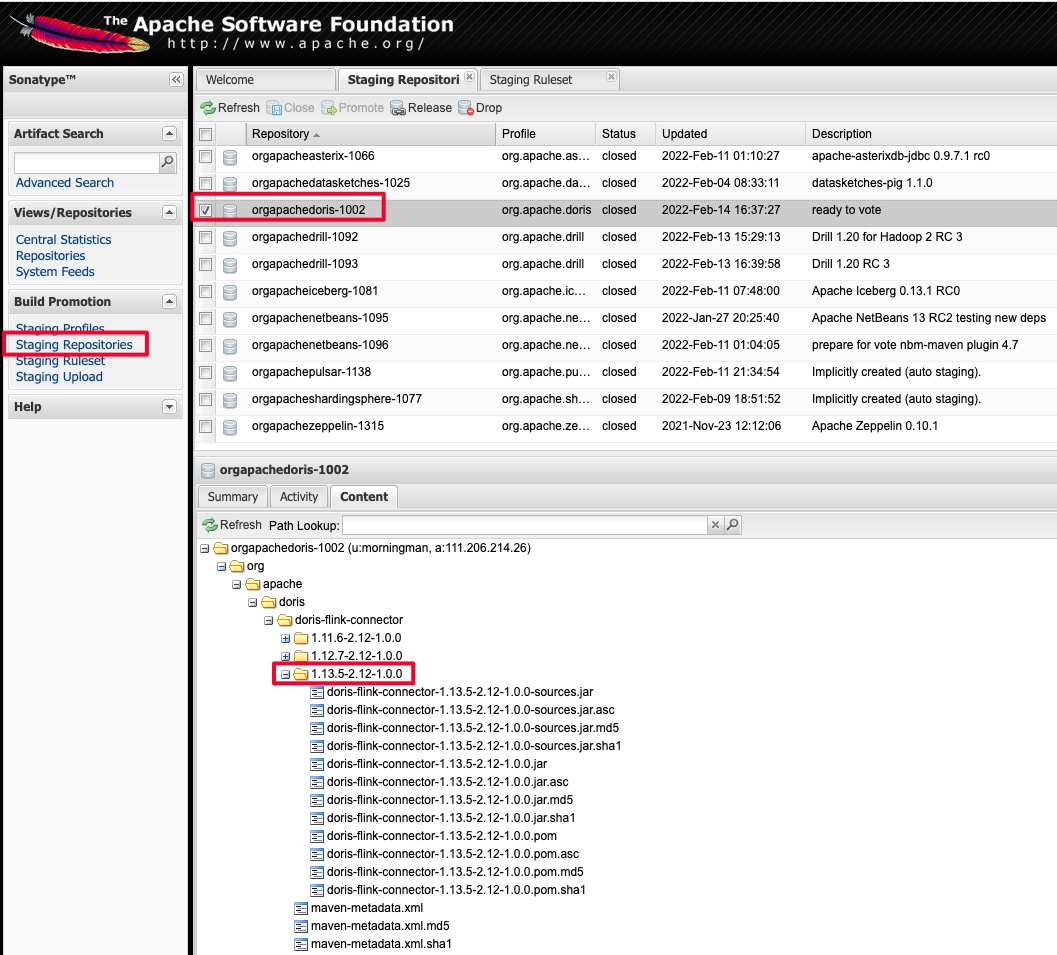Image resolution: width=1057 pixels, height=955 pixels.
Task: Click into the Path Lookup input field
Action: coord(525,525)
